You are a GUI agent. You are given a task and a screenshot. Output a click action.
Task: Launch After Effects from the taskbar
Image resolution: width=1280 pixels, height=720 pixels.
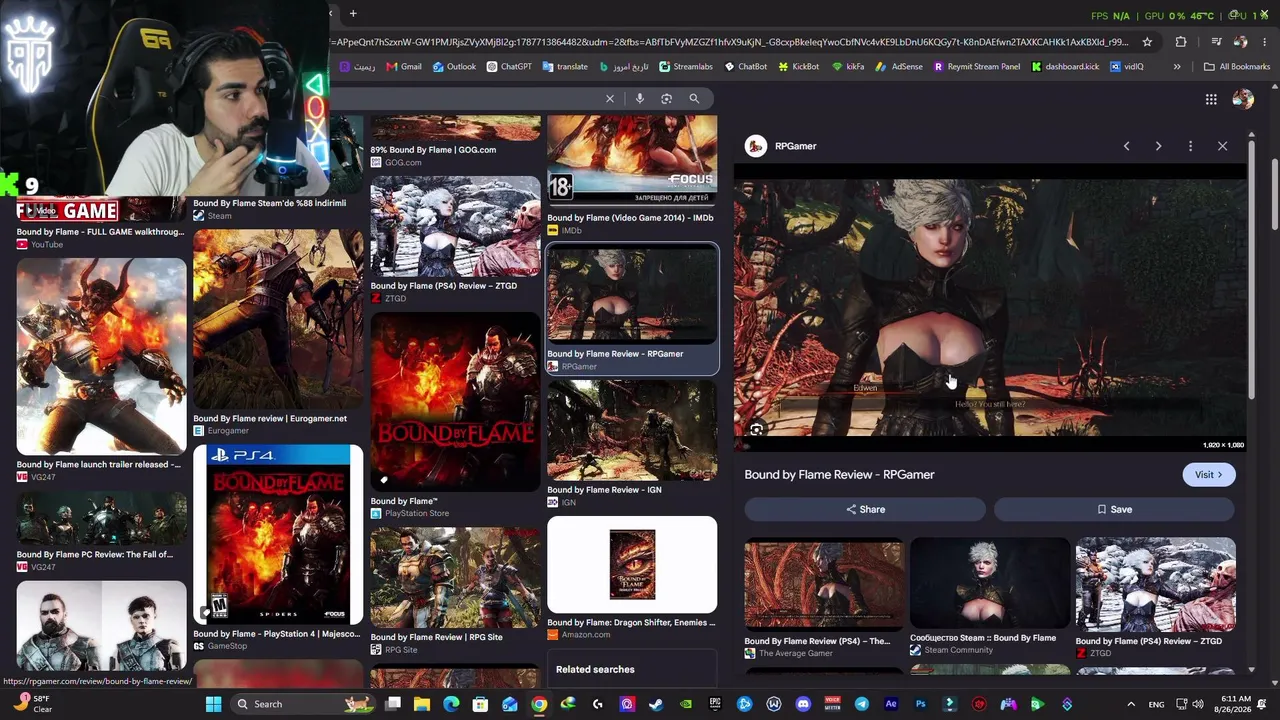point(891,704)
